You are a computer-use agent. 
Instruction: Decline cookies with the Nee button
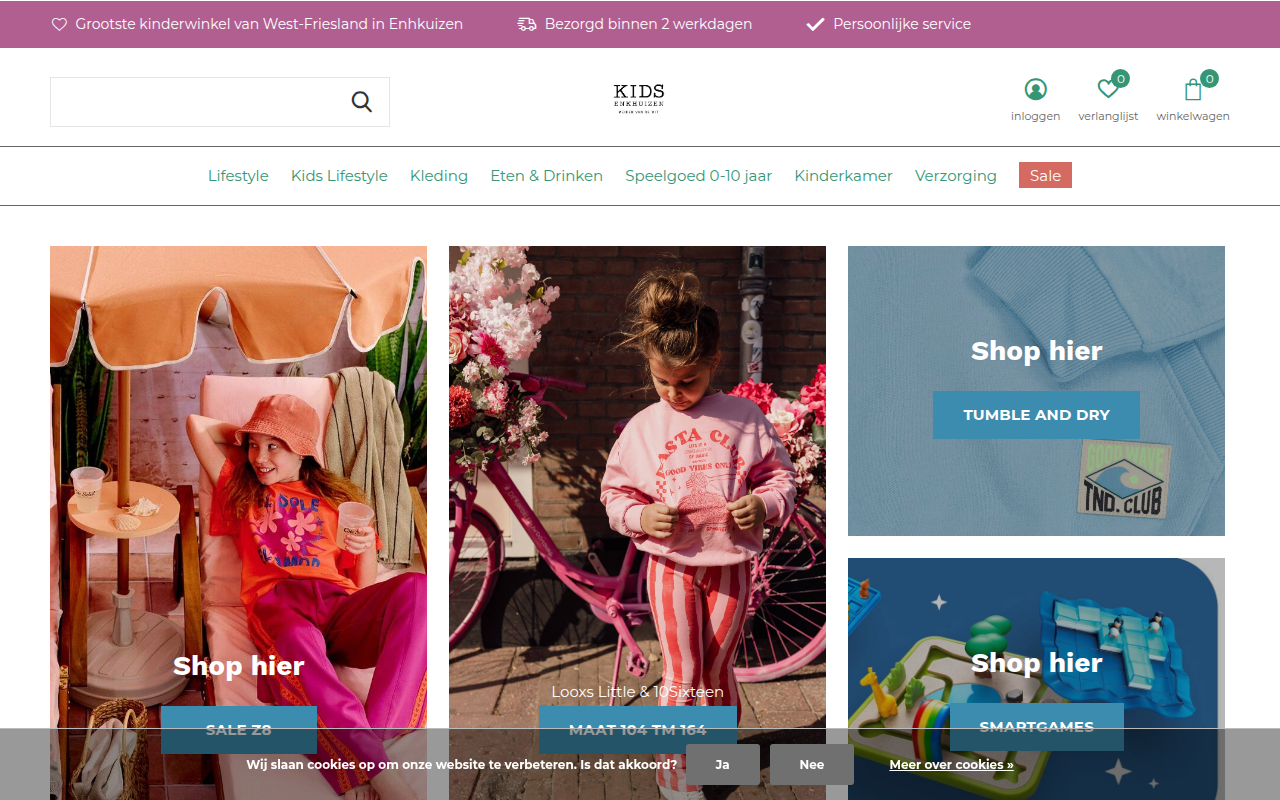(812, 764)
